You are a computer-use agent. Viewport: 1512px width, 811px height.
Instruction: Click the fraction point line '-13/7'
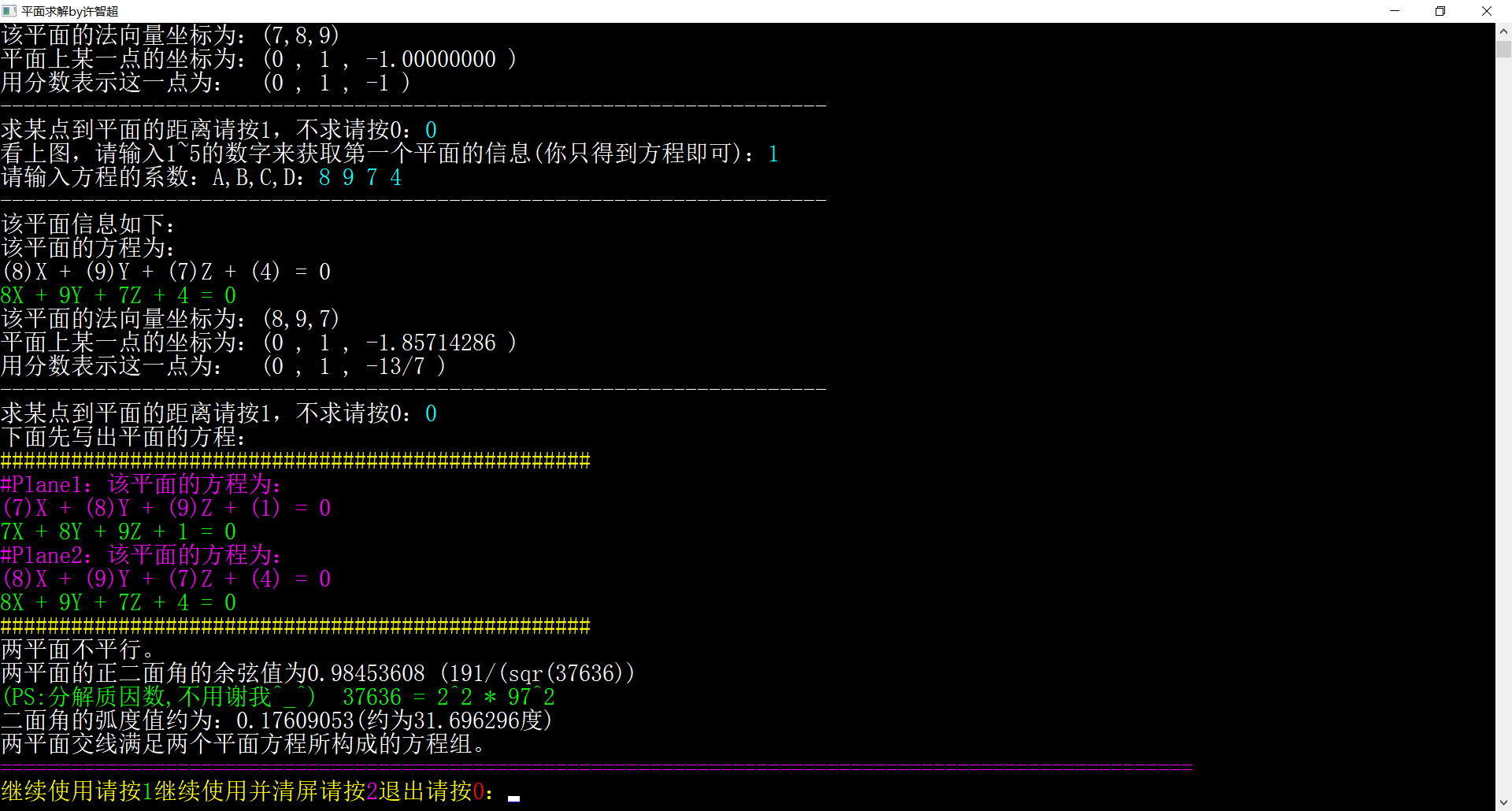[223, 366]
